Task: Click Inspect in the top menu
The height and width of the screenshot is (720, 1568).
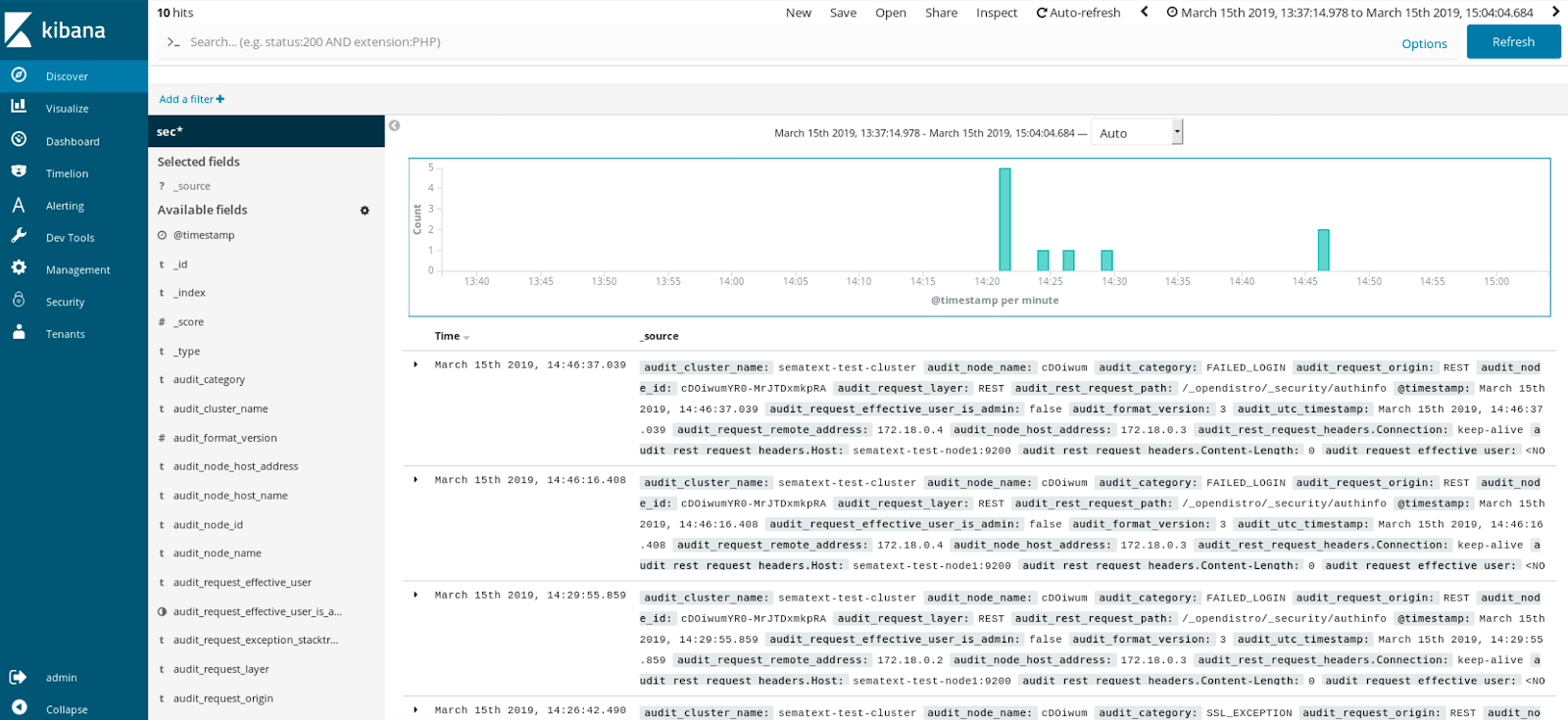Action: coord(997,13)
